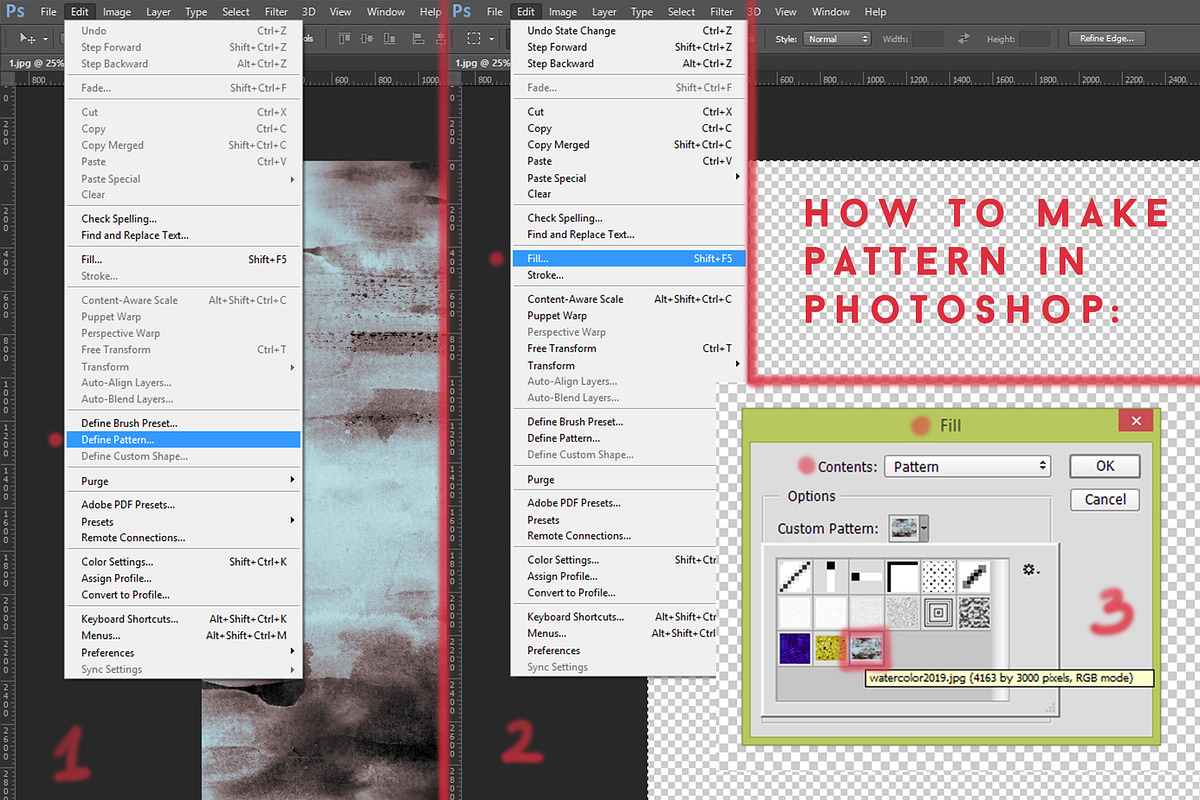Screen dimensions: 1200x800
Task: Click the Custom Pattern preview dropdown arrow
Action: (x=925, y=529)
